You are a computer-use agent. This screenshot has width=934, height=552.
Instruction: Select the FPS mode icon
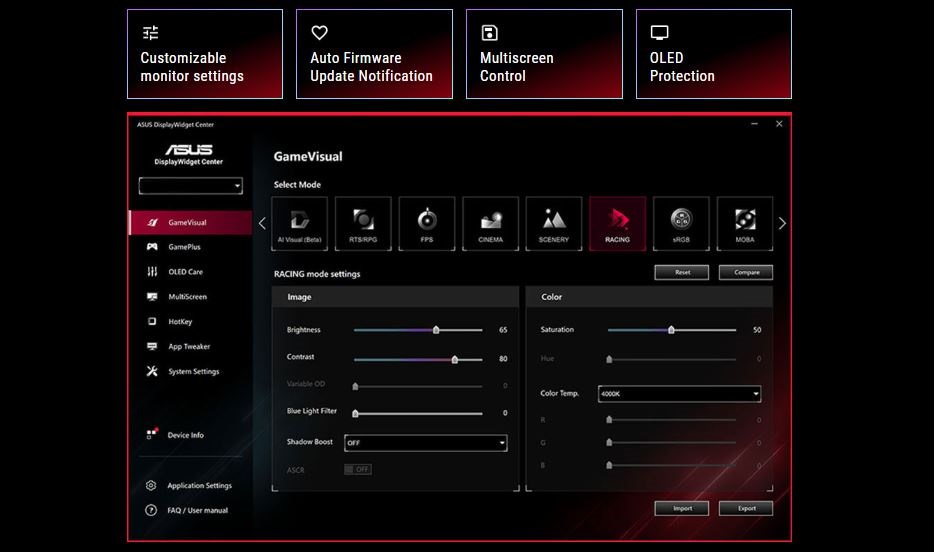[x=426, y=222]
